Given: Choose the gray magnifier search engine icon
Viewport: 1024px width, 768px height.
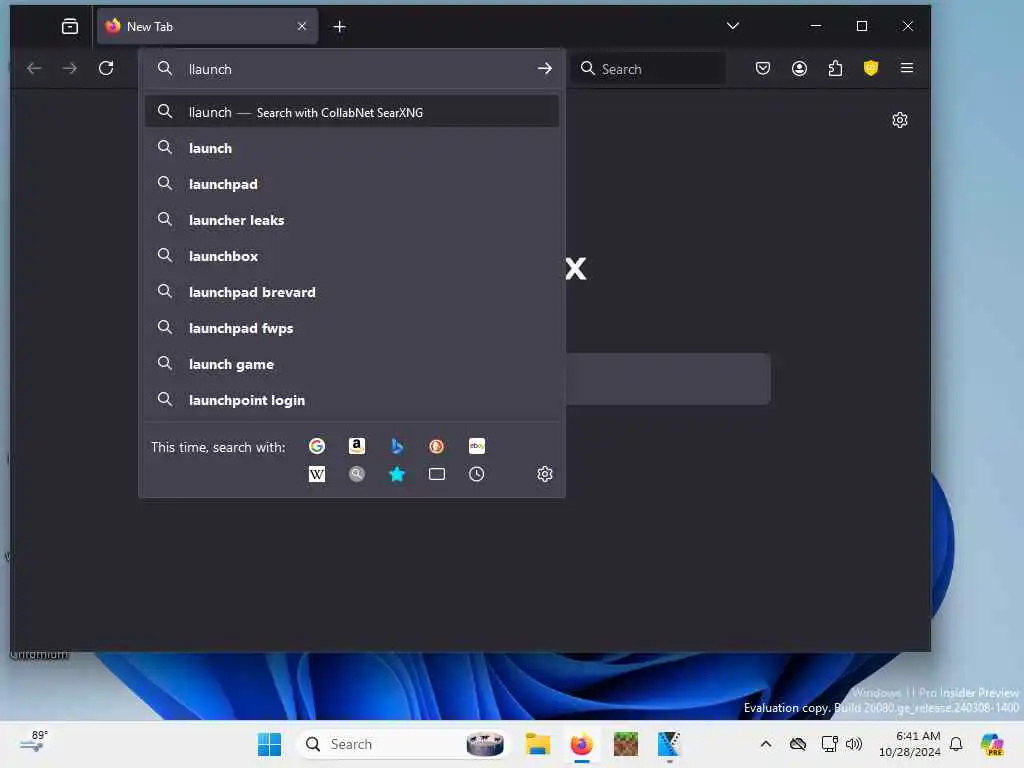Looking at the screenshot, I should tap(357, 474).
